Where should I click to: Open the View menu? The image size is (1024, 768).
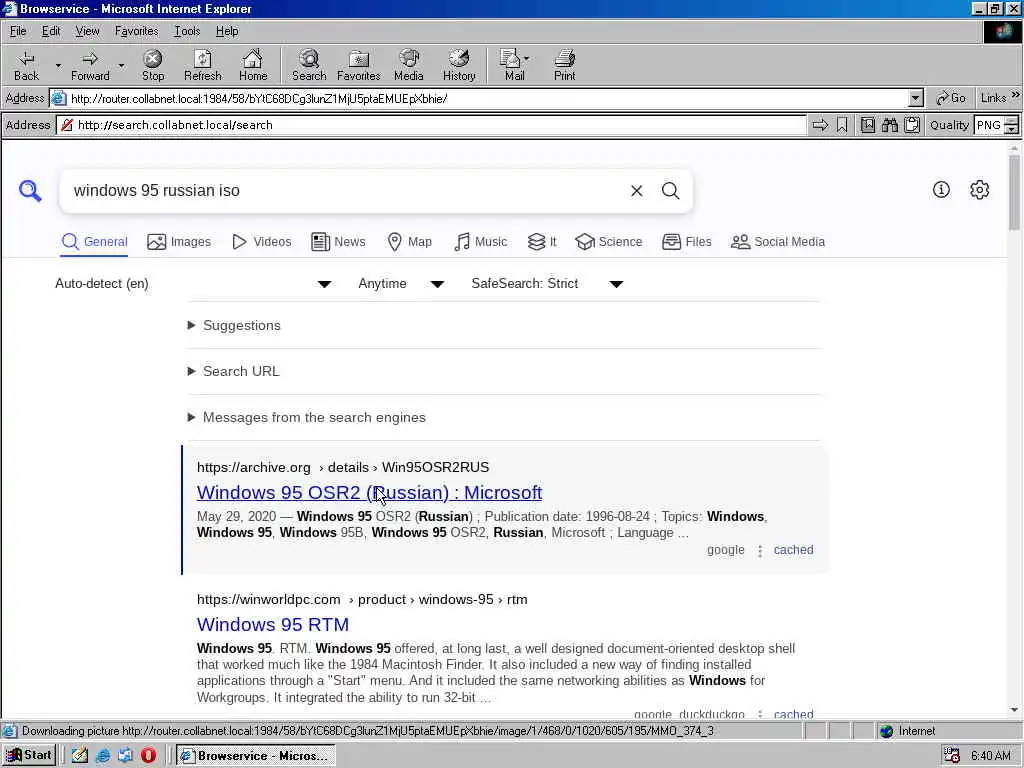tap(87, 31)
